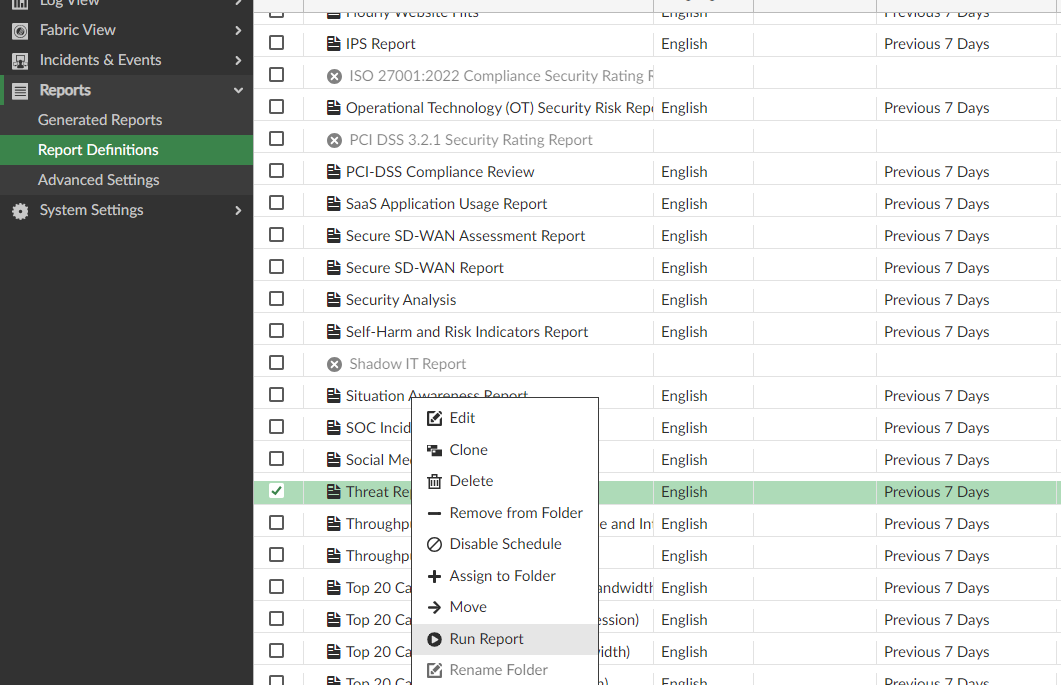Click the arrow icon next to Move

pyautogui.click(x=434, y=607)
